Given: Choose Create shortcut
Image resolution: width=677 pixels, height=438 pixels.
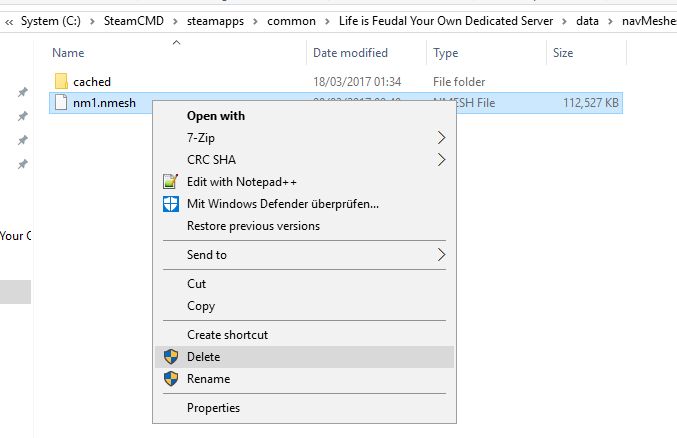Looking at the screenshot, I should click(x=304, y=335).
